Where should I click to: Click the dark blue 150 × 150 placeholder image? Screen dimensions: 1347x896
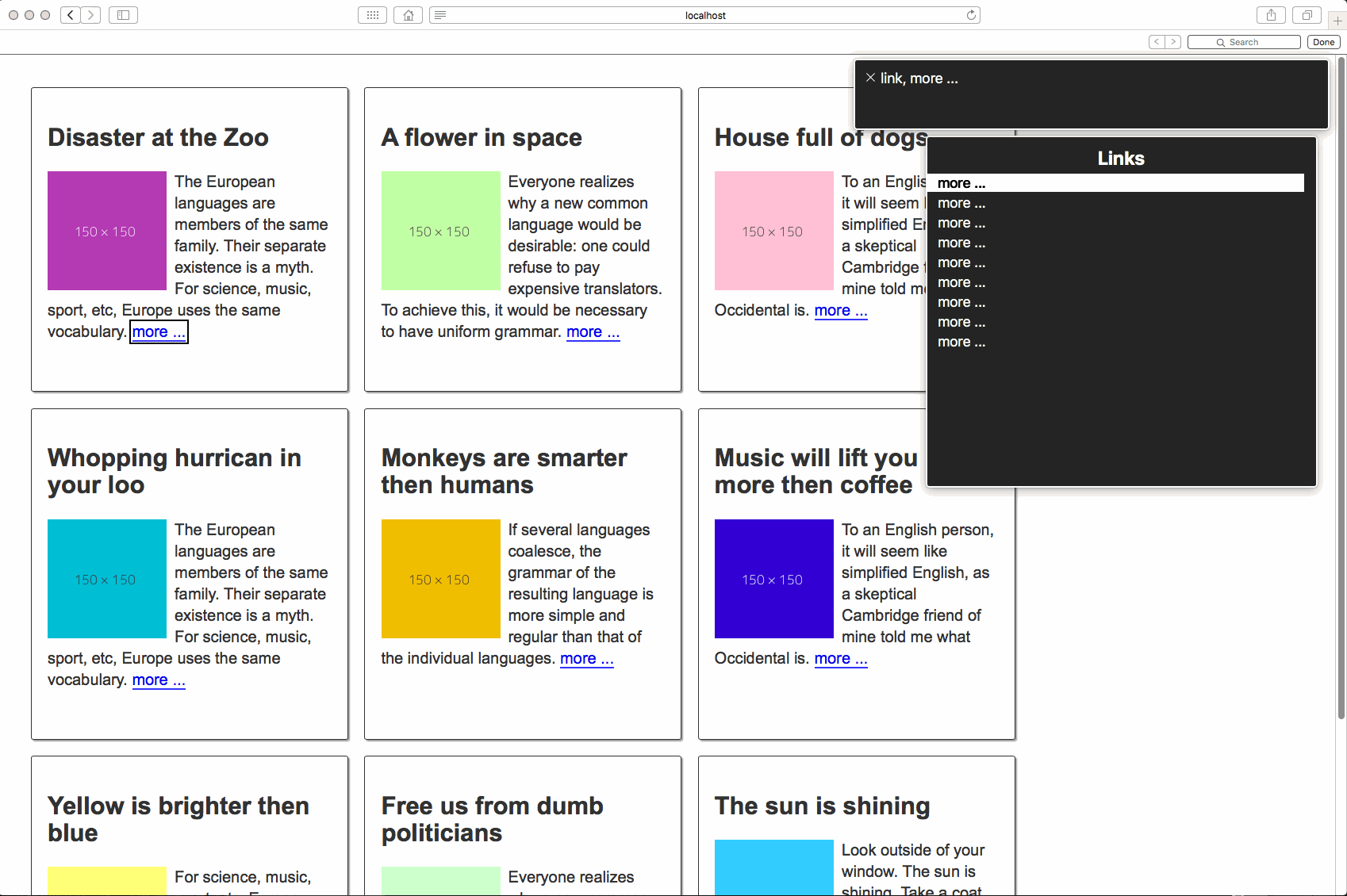(774, 579)
